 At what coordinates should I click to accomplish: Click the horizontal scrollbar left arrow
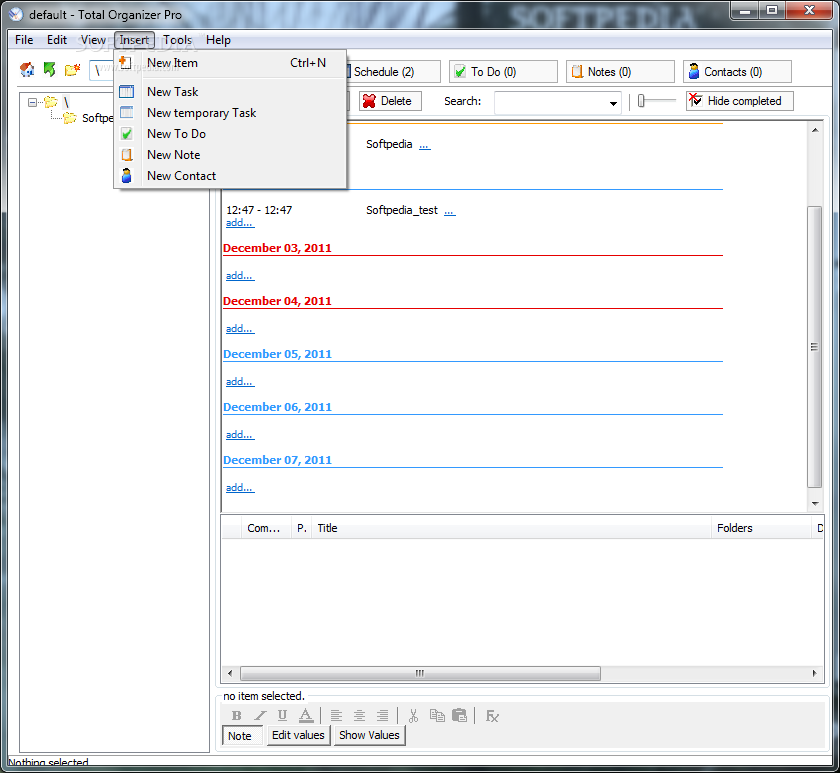(x=230, y=673)
